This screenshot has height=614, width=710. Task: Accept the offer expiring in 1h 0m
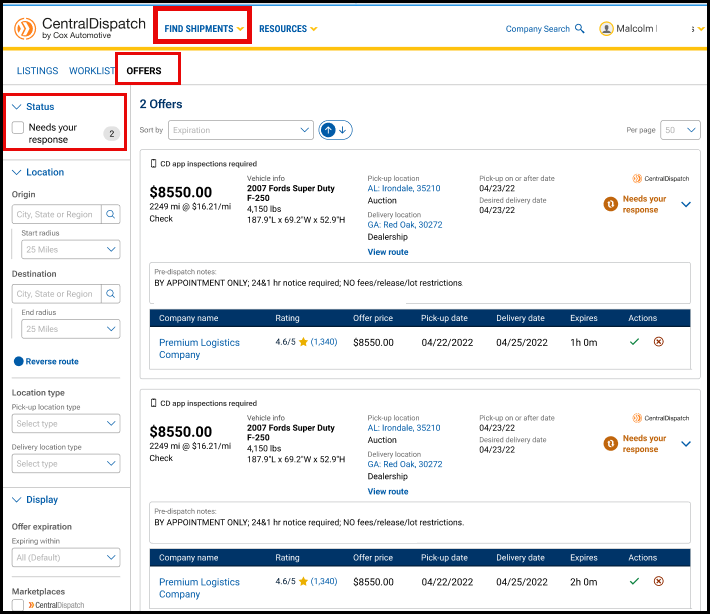pyautogui.click(x=634, y=341)
